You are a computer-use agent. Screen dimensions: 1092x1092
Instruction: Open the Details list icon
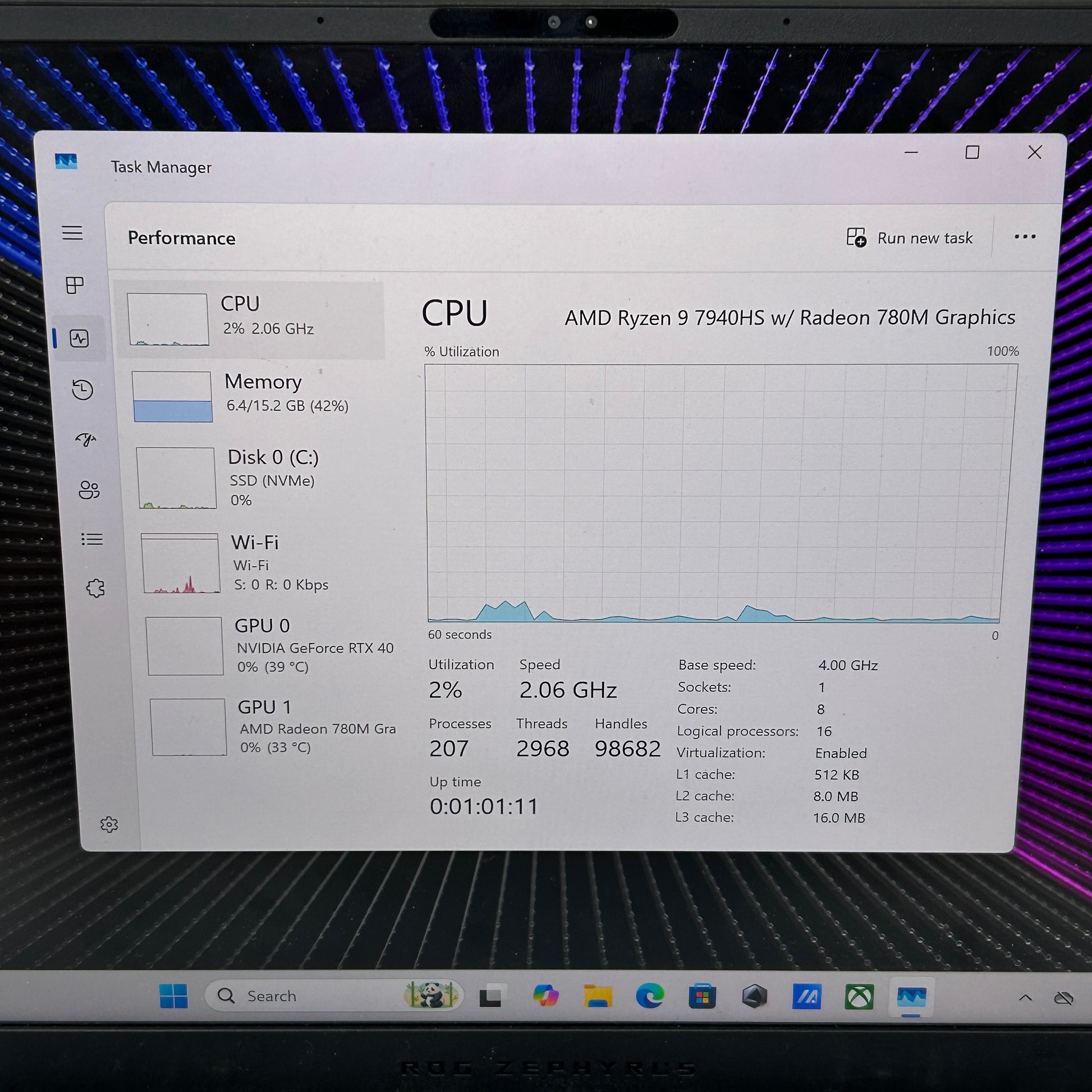(91, 539)
